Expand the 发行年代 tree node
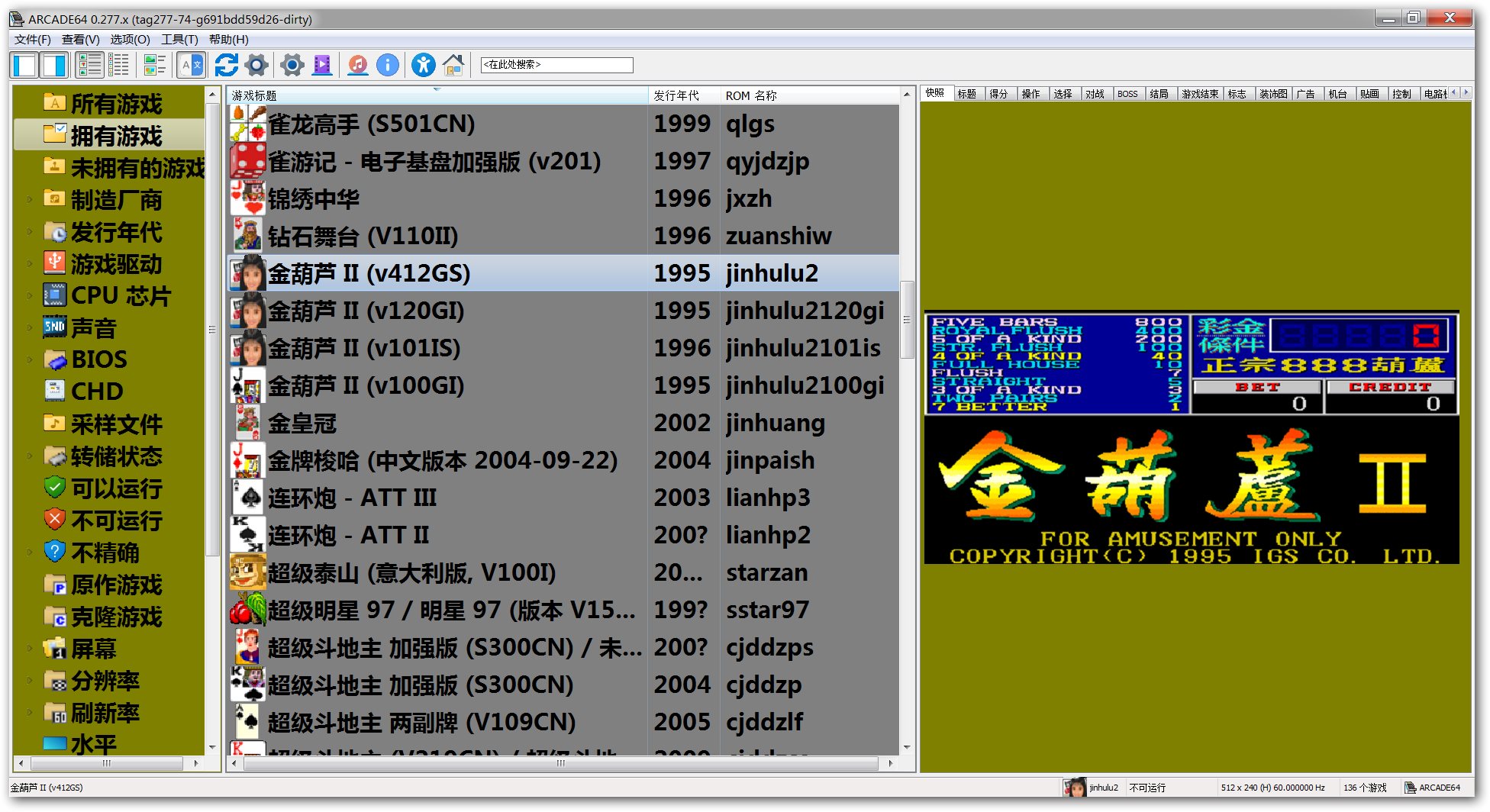1490x812 pixels. 29,232
